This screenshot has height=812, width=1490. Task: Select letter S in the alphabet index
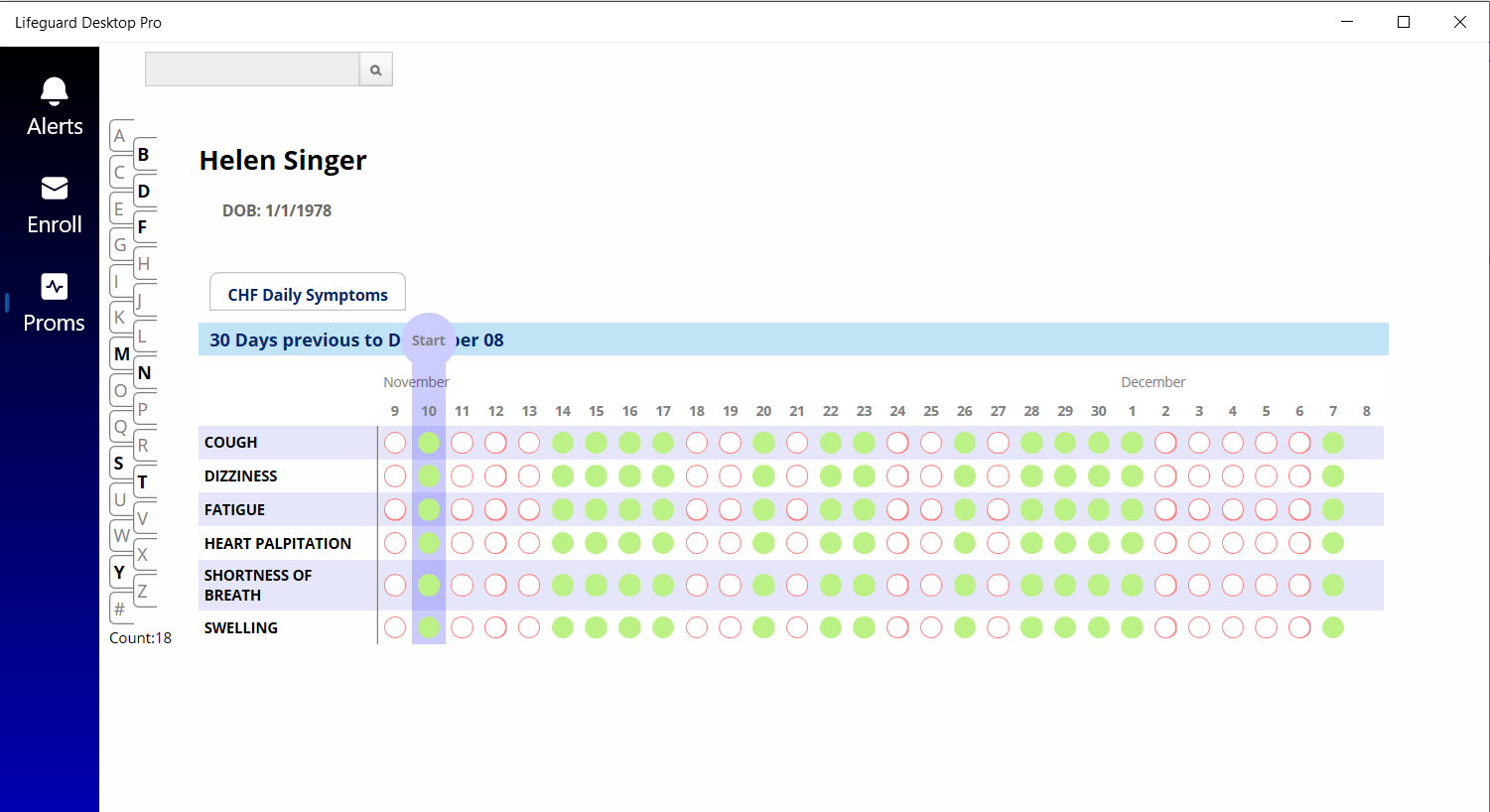pos(119,463)
